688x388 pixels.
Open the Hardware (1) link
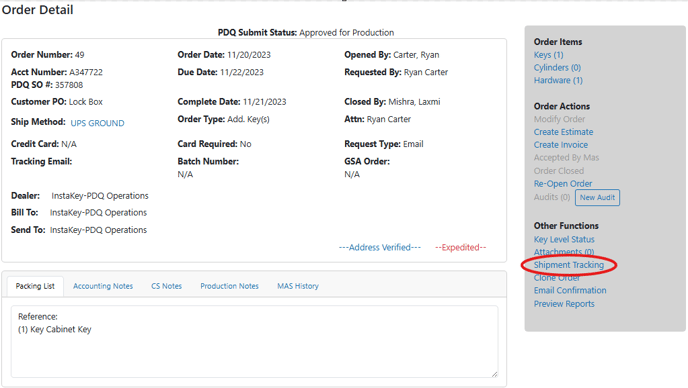558,80
